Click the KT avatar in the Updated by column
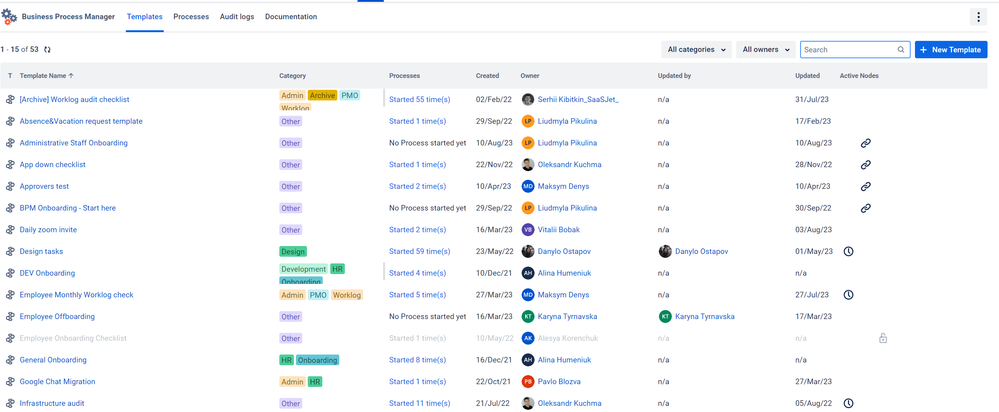Viewport: 999px width, 412px height. 665,316
